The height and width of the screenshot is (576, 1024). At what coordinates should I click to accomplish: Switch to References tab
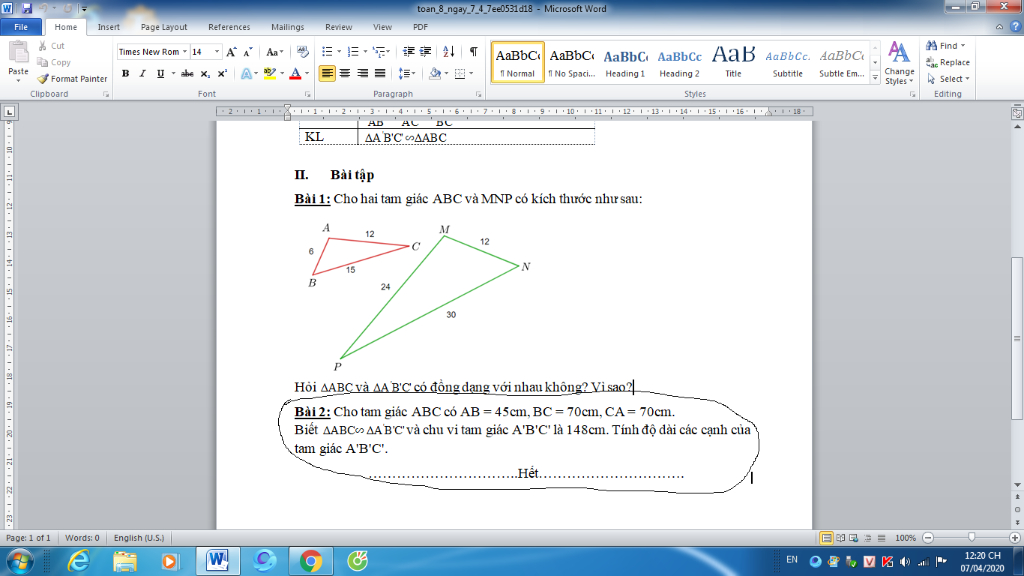229,27
